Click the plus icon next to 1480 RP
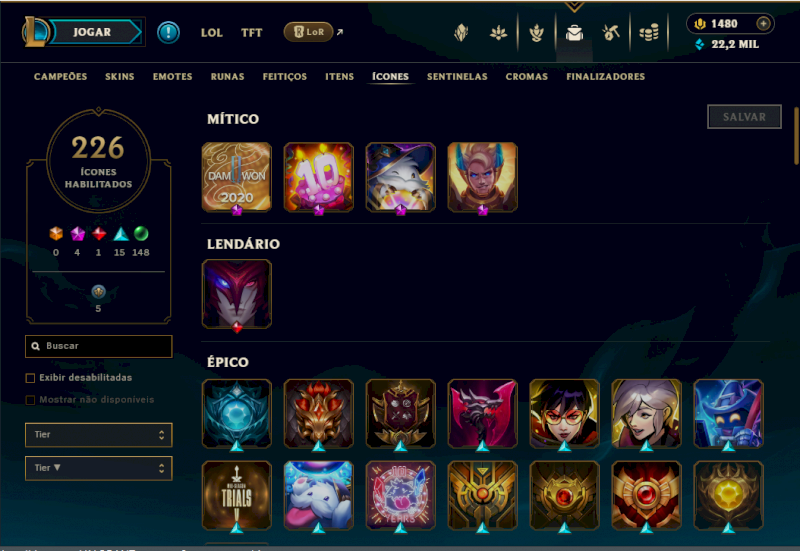Viewport: 800px width, 551px height. (x=763, y=23)
